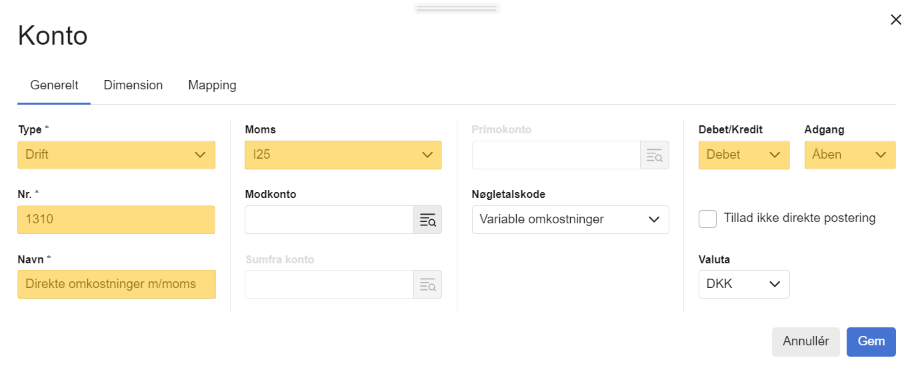Image resolution: width=912 pixels, height=372 pixels.
Task: Open the Moms dropdown showing I25
Action: [343, 155]
